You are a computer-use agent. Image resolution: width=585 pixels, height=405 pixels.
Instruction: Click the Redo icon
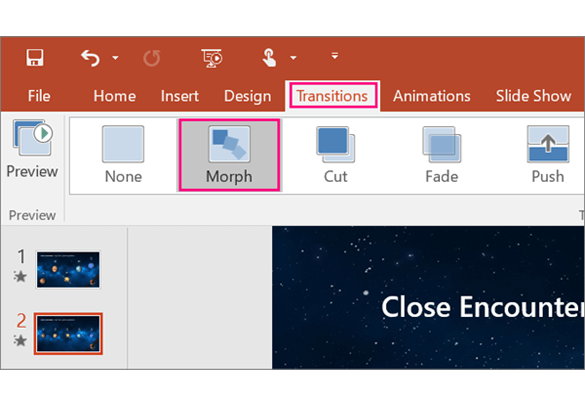(x=152, y=58)
